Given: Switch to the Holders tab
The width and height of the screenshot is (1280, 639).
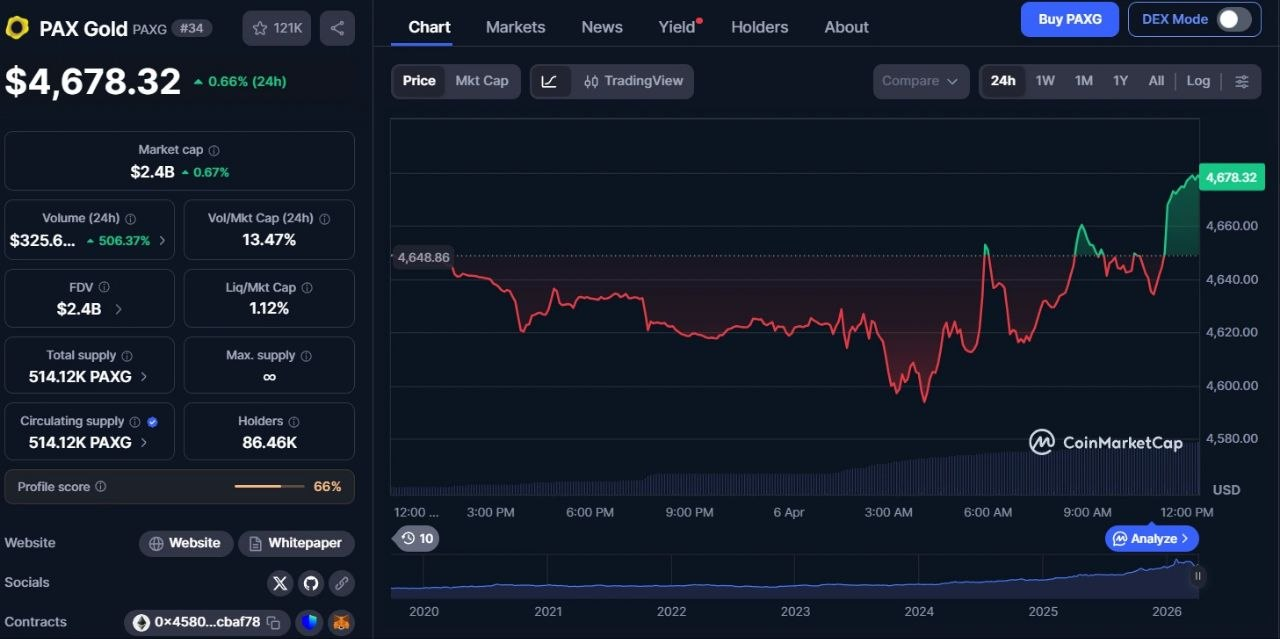Looking at the screenshot, I should pos(759,27).
